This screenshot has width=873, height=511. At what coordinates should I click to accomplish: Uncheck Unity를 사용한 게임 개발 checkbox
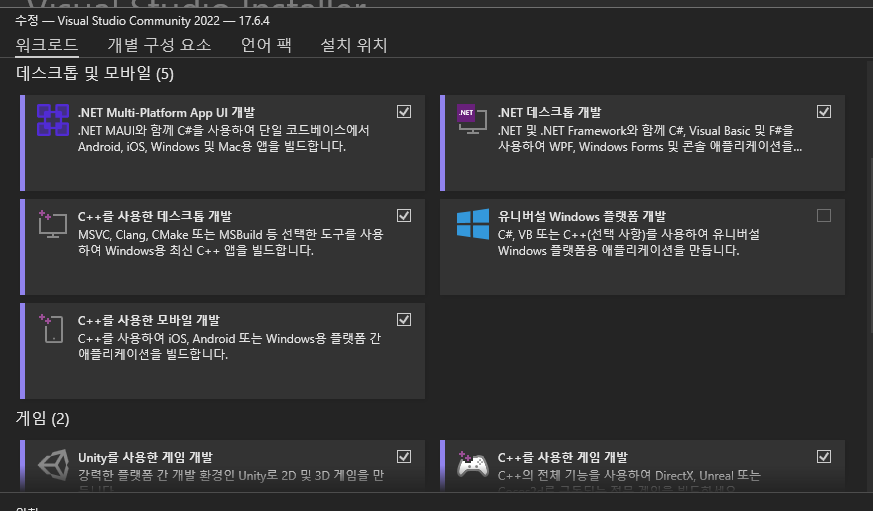coord(404,456)
